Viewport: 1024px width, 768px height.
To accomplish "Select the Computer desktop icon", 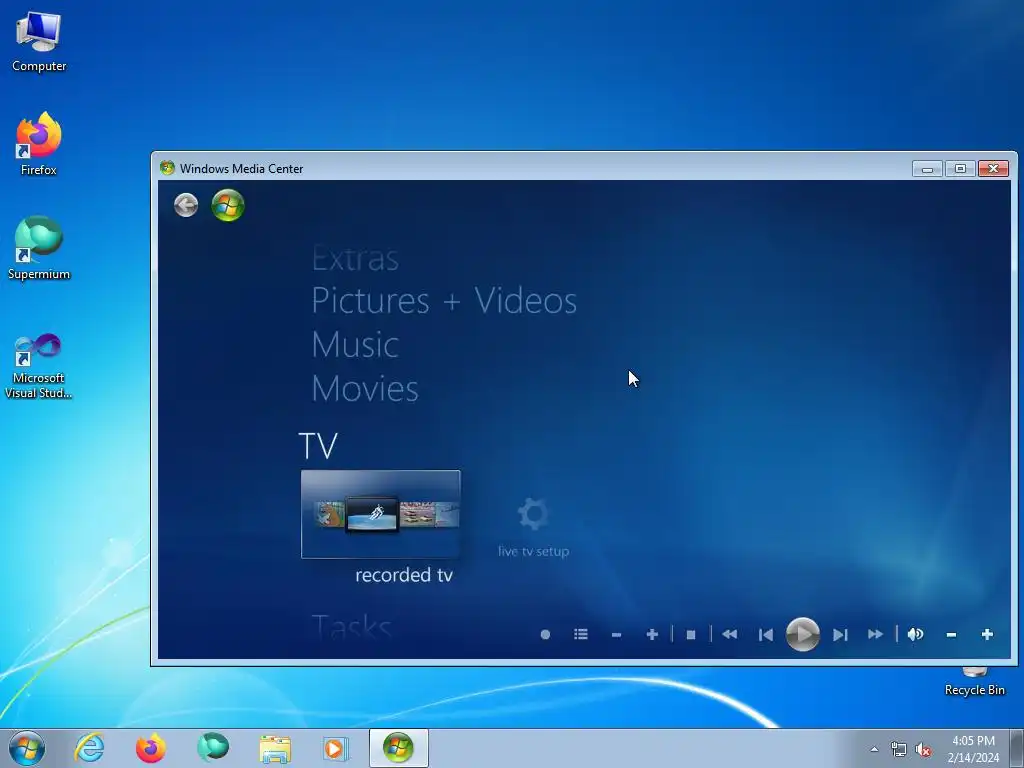I will [x=39, y=41].
